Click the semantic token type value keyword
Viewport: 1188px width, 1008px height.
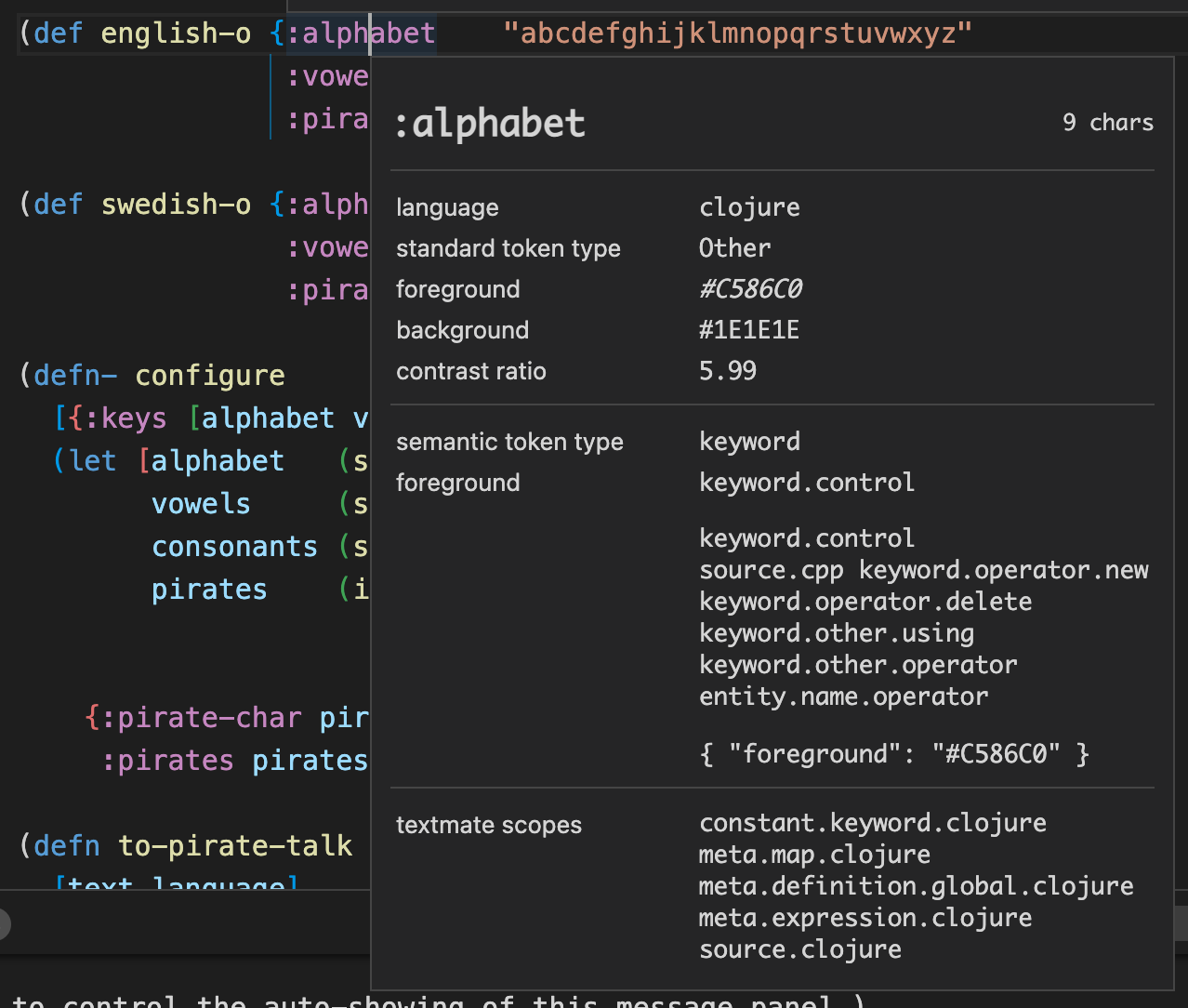[749, 442]
